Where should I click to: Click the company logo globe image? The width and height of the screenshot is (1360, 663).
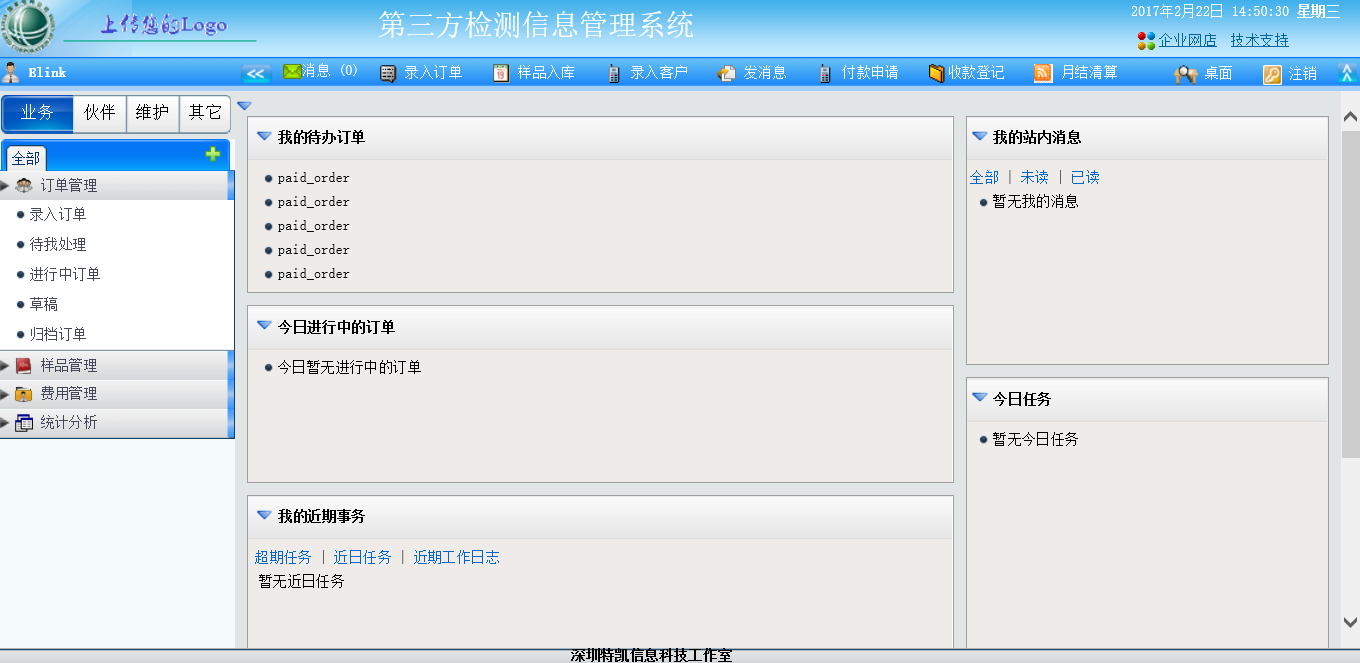pos(27,27)
